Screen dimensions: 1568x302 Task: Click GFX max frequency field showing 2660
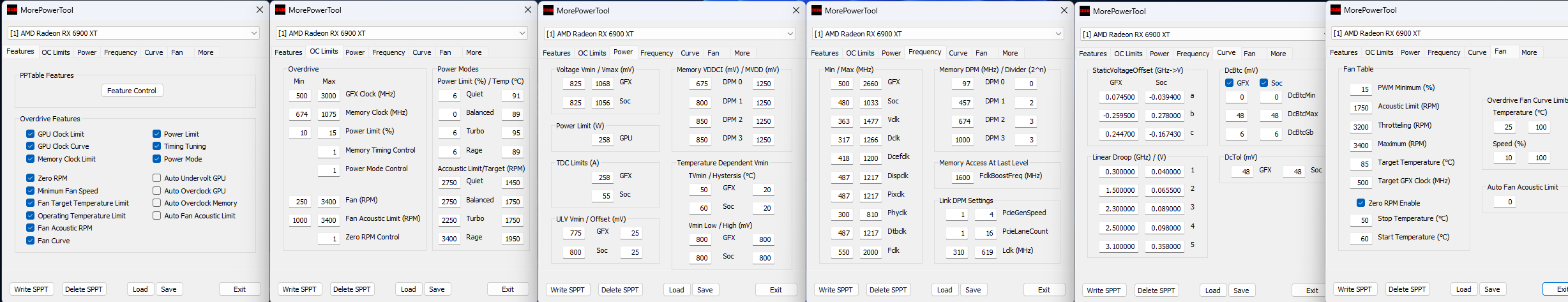870,84
